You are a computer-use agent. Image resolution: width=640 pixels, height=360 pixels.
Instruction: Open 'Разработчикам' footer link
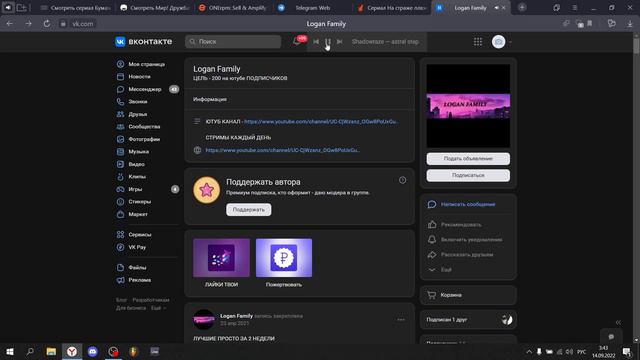pos(151,300)
